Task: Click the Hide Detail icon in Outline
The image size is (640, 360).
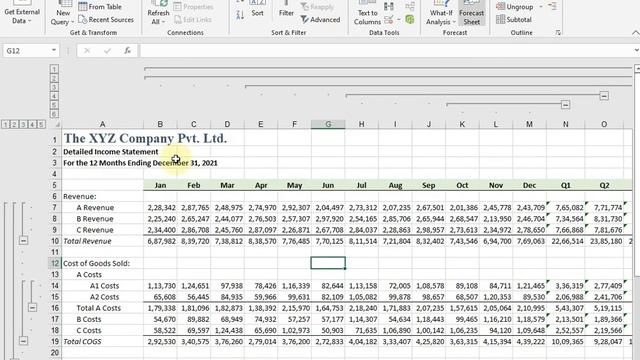Action: (552, 6)
